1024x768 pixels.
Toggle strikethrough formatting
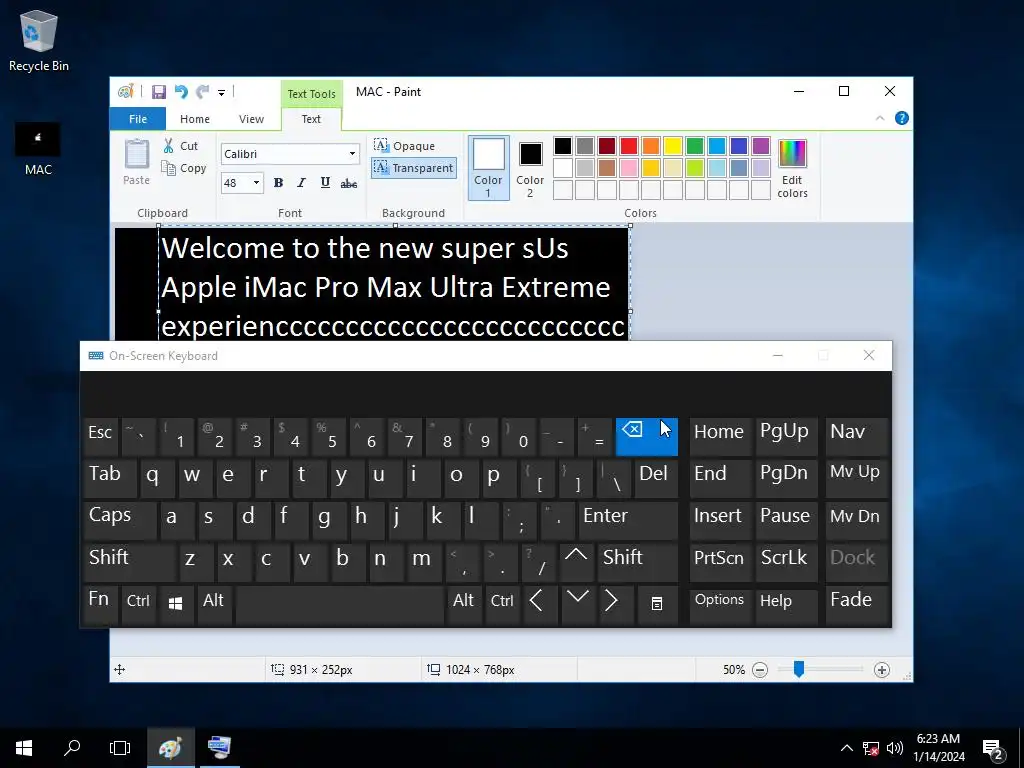coord(349,183)
